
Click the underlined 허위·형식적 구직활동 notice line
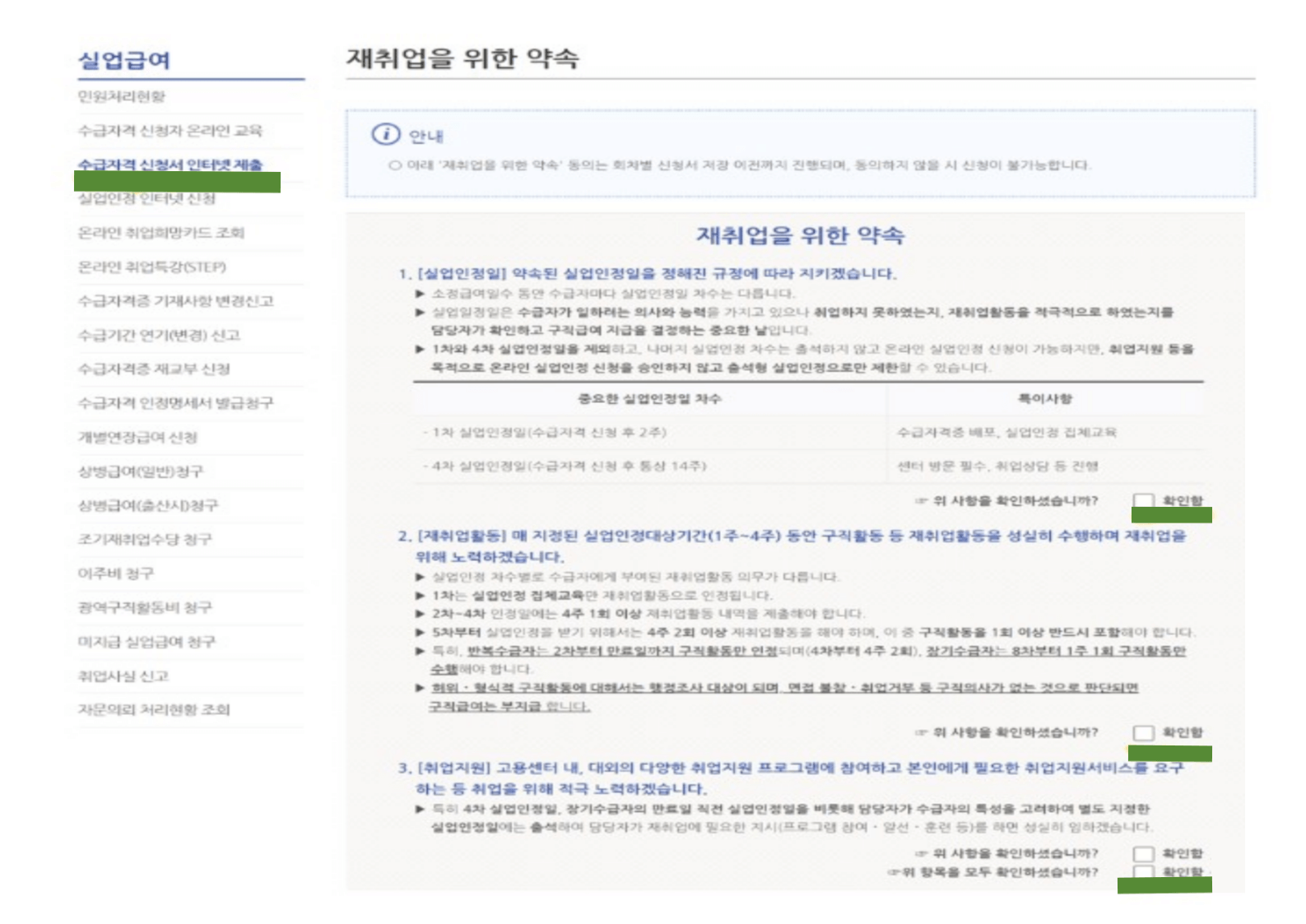783,697
